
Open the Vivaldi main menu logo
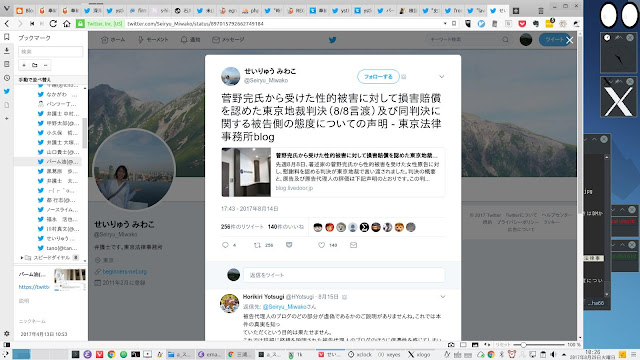coord(7,9)
